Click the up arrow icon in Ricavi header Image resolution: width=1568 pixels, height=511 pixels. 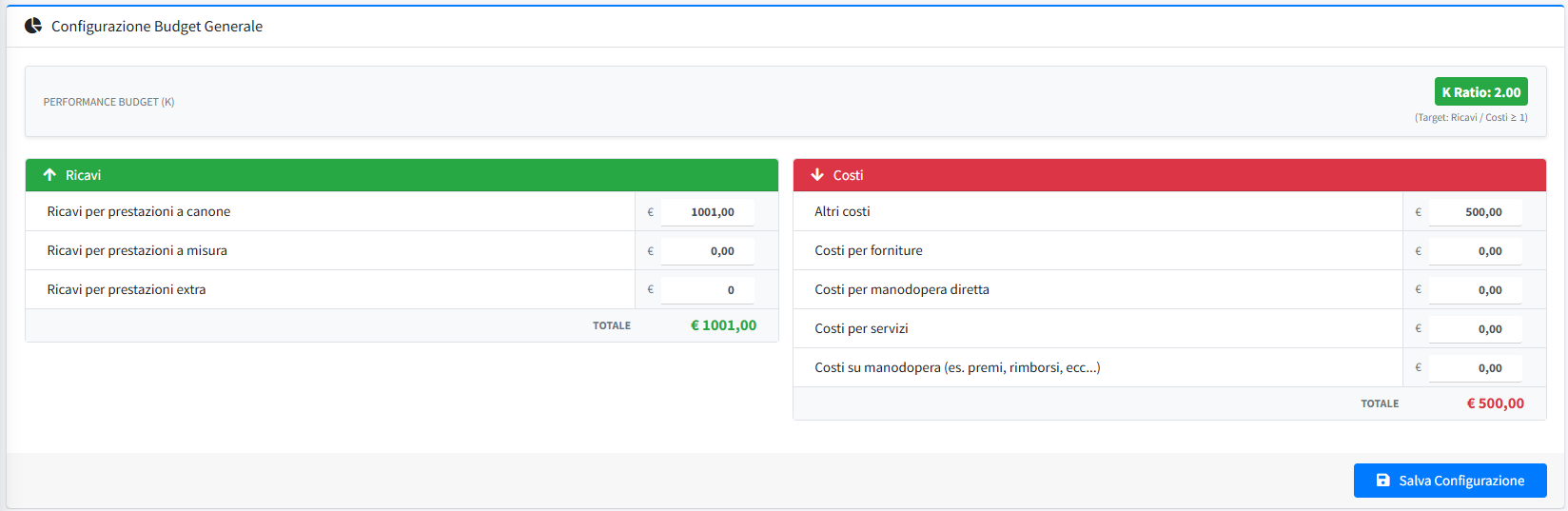tap(49, 175)
